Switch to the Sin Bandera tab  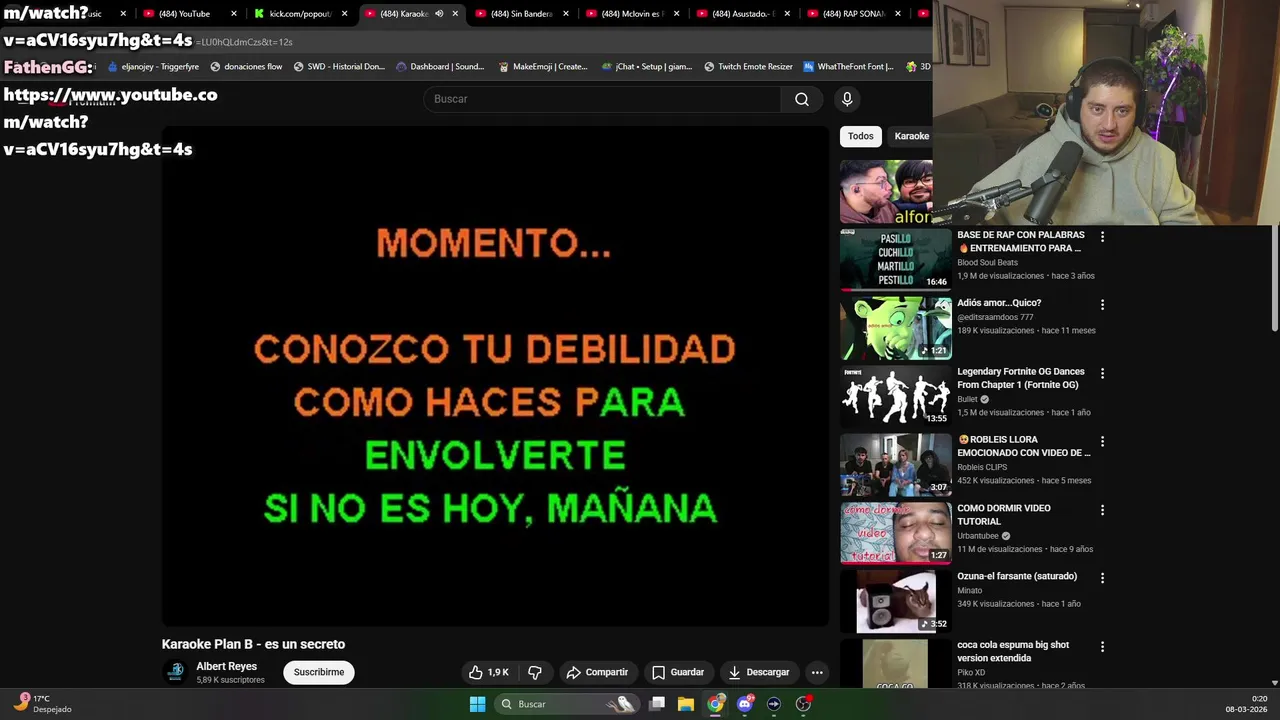click(520, 14)
